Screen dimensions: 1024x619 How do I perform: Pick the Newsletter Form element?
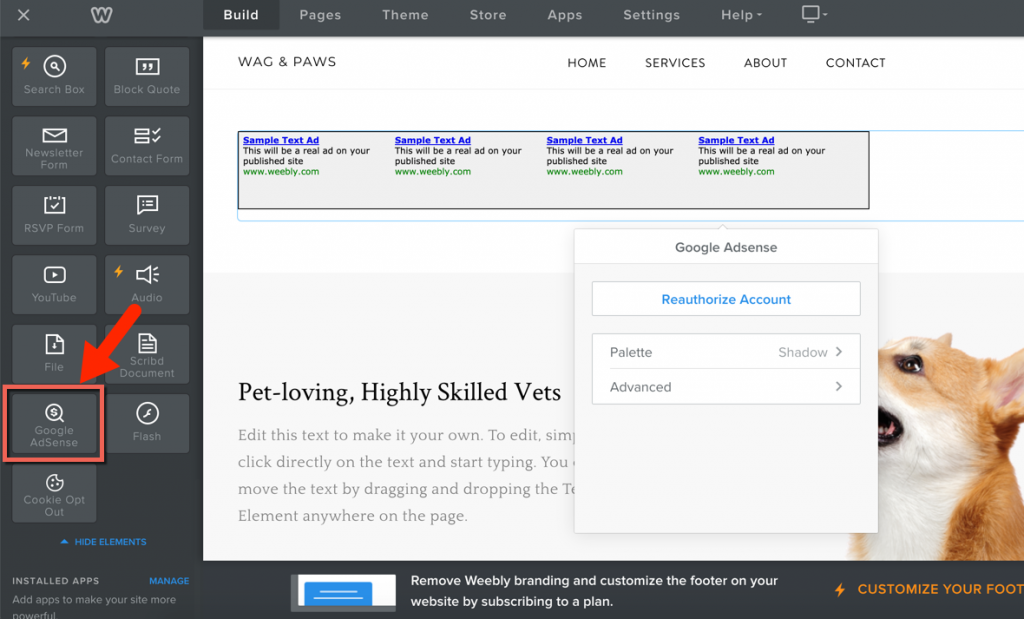click(x=54, y=146)
